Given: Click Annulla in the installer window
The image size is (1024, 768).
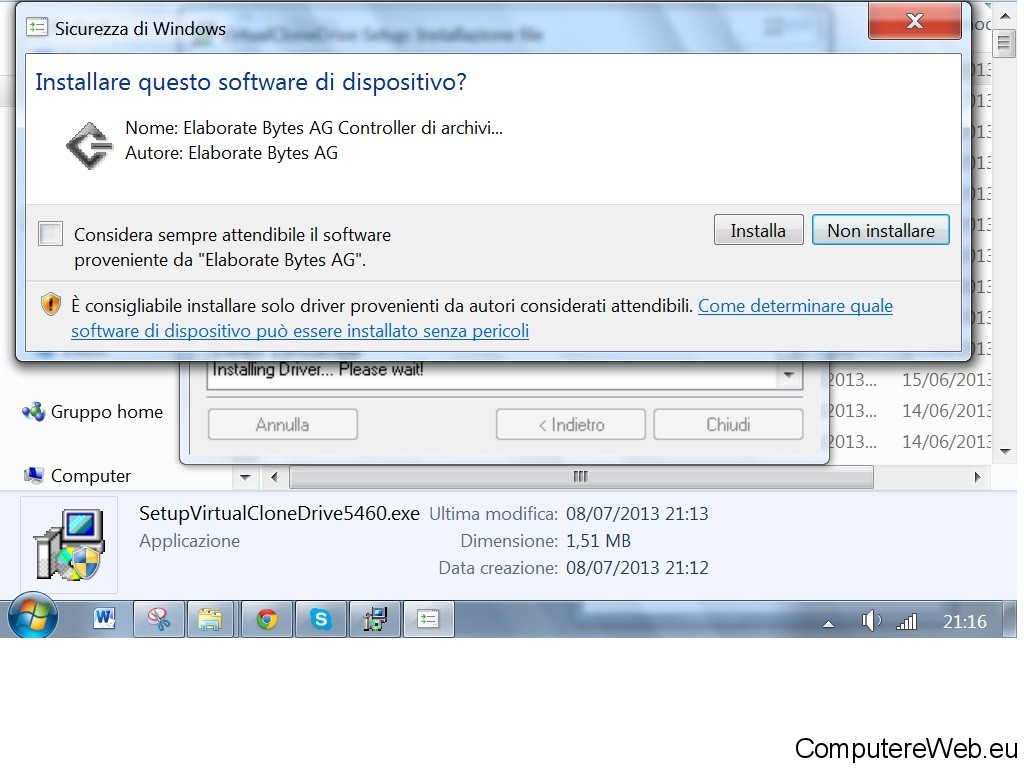Looking at the screenshot, I should [282, 424].
